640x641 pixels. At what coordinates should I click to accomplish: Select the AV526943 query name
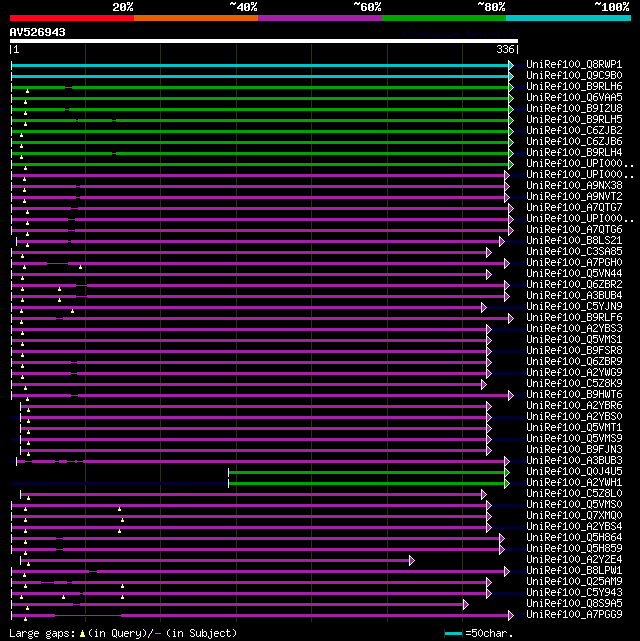pos(38,32)
